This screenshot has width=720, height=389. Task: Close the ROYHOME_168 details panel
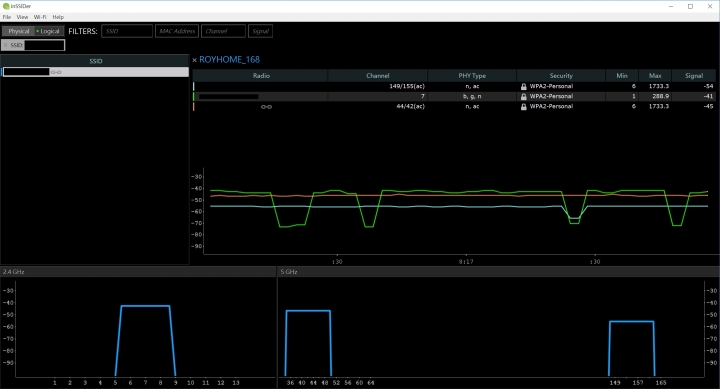(195, 60)
